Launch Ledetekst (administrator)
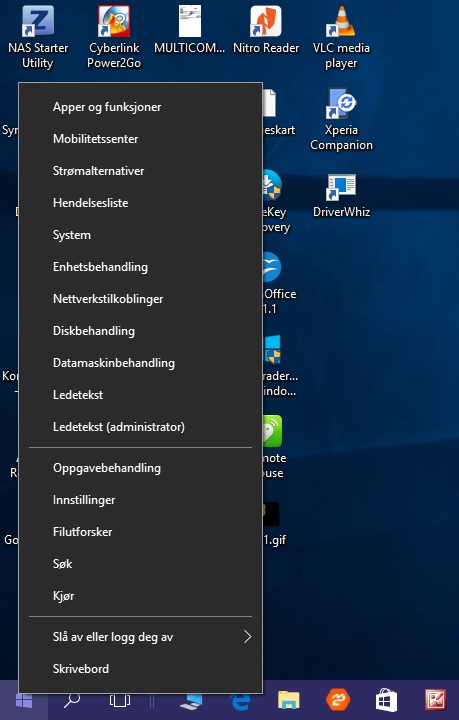Screen dimensions: 459x720 point(140,427)
